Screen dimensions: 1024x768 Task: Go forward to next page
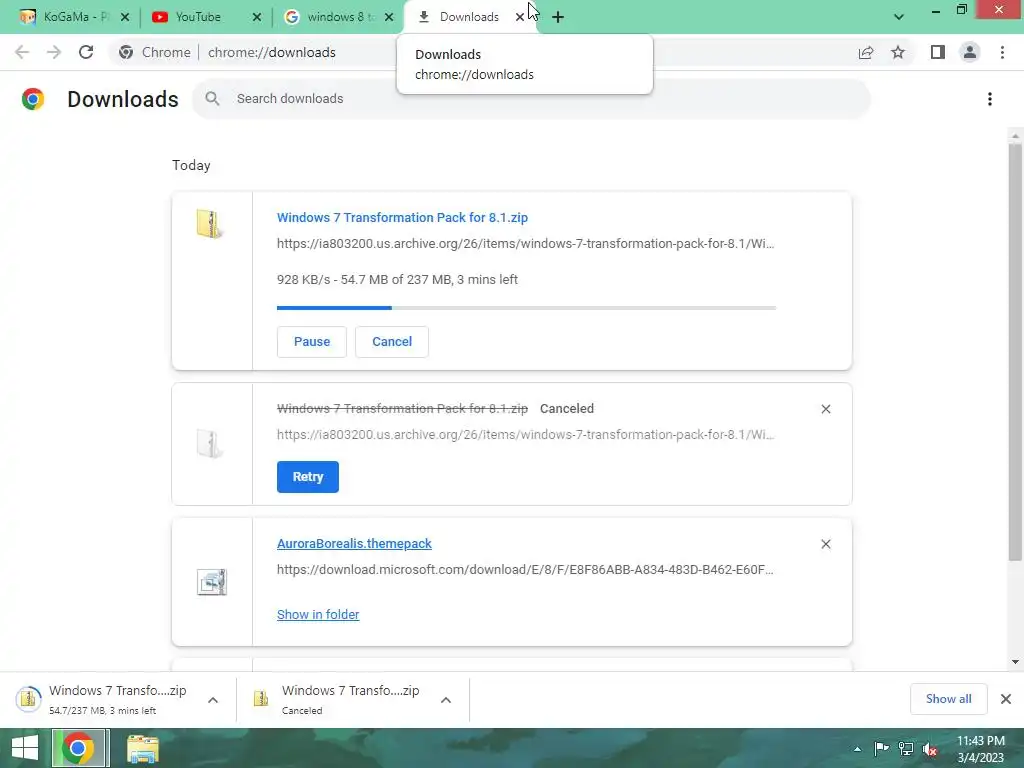[54, 52]
